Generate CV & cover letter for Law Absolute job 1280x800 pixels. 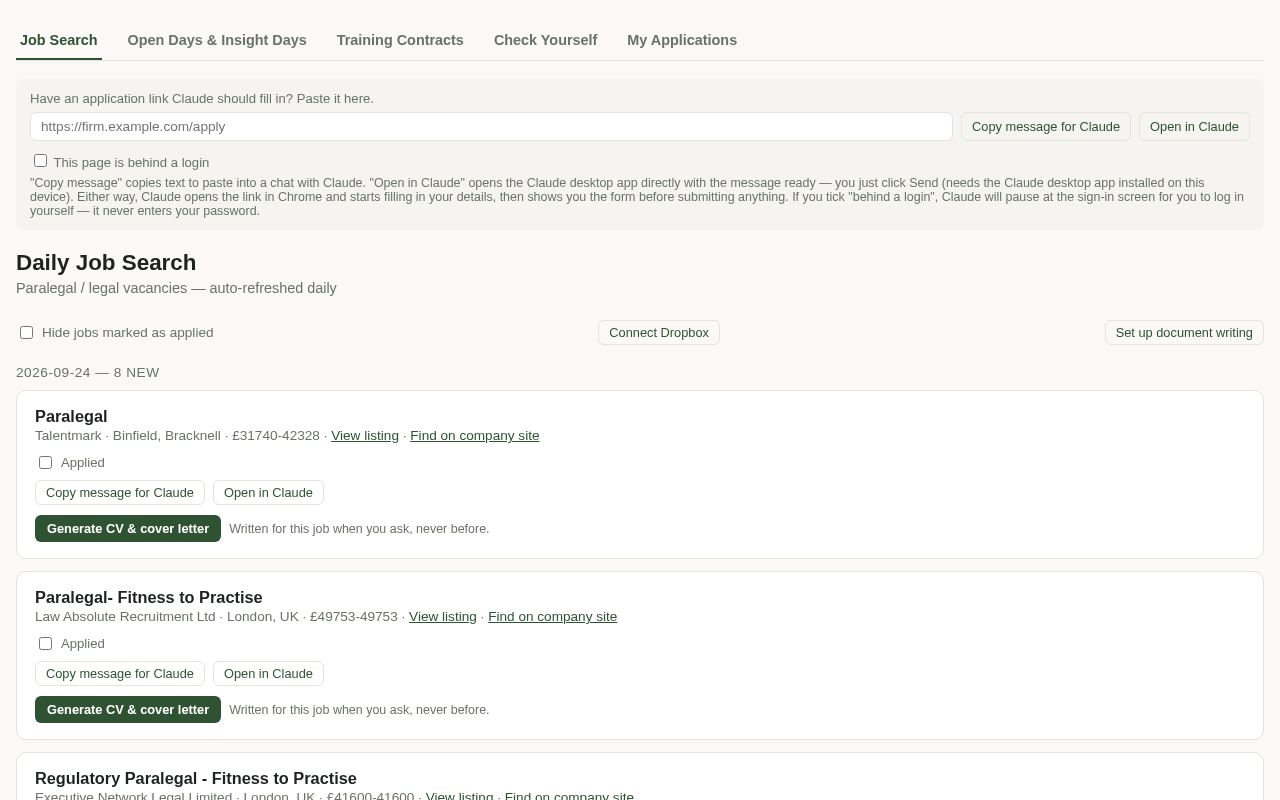[x=128, y=710]
